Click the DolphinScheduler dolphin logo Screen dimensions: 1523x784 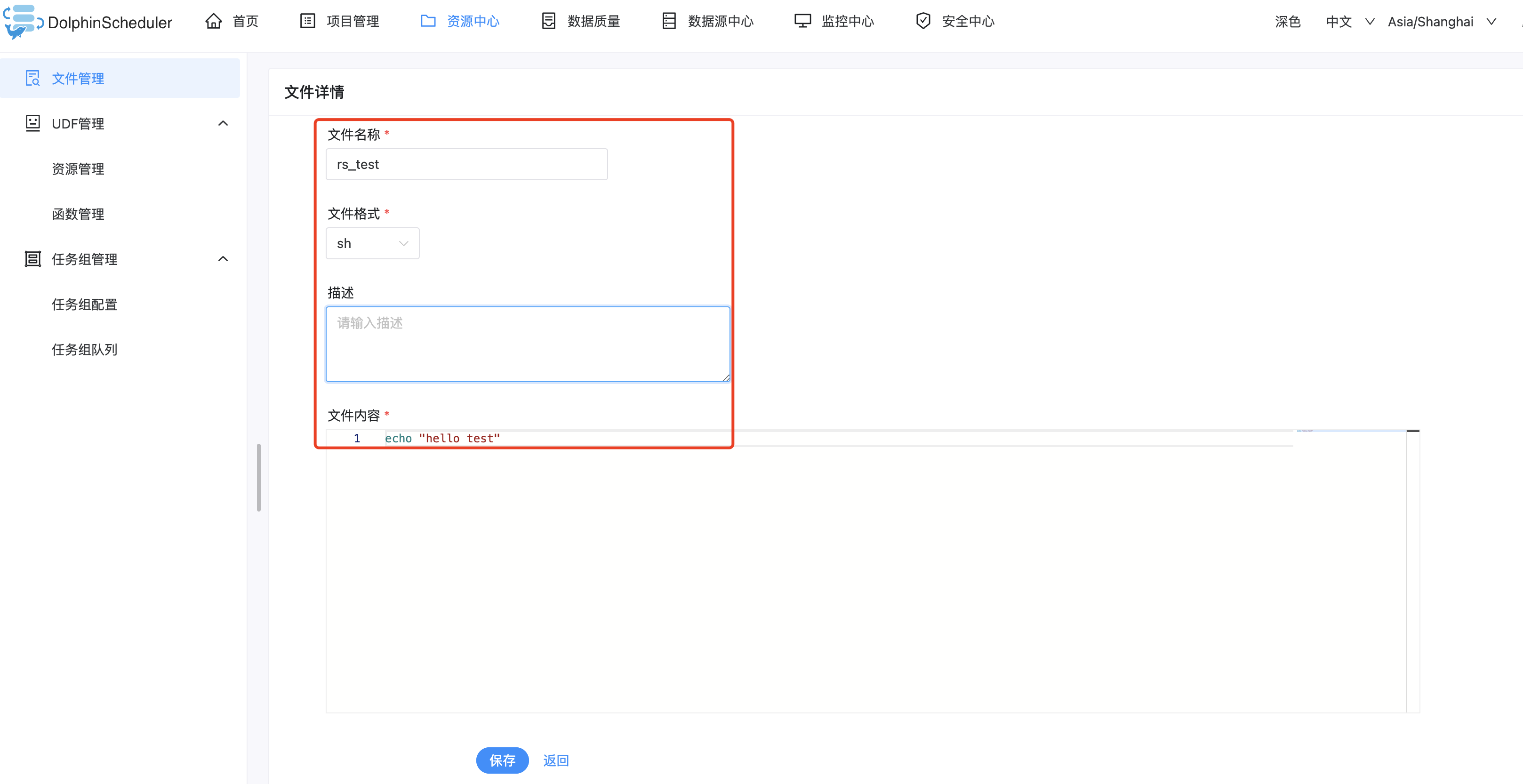tap(23, 22)
